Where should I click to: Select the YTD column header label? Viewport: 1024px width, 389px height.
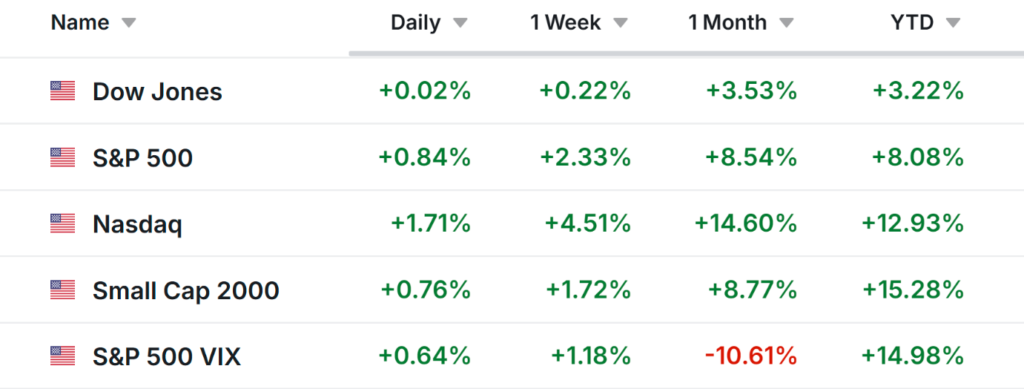912,23
